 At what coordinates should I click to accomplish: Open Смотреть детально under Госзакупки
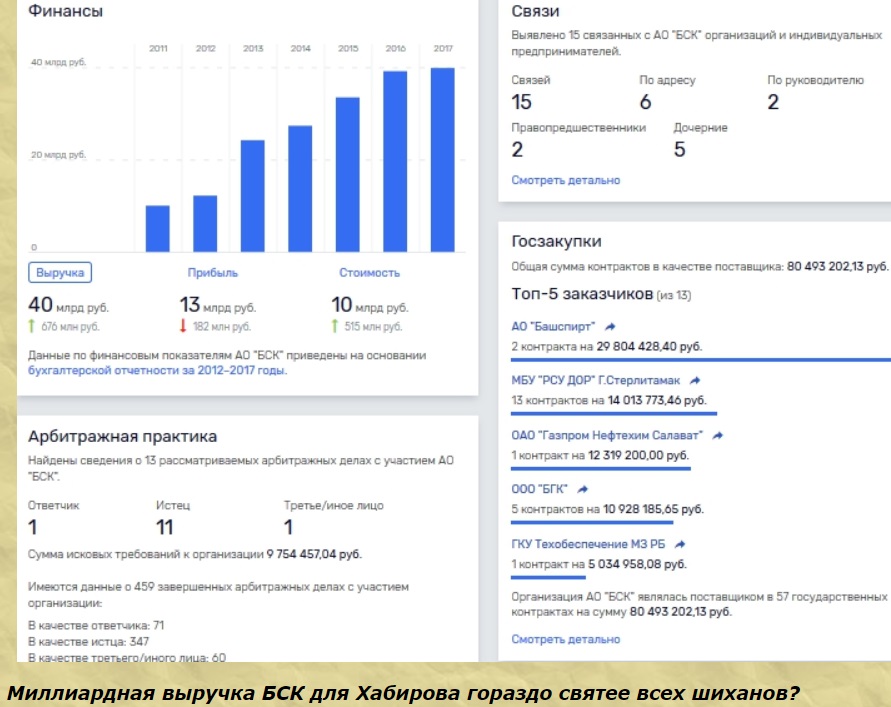coord(565,638)
